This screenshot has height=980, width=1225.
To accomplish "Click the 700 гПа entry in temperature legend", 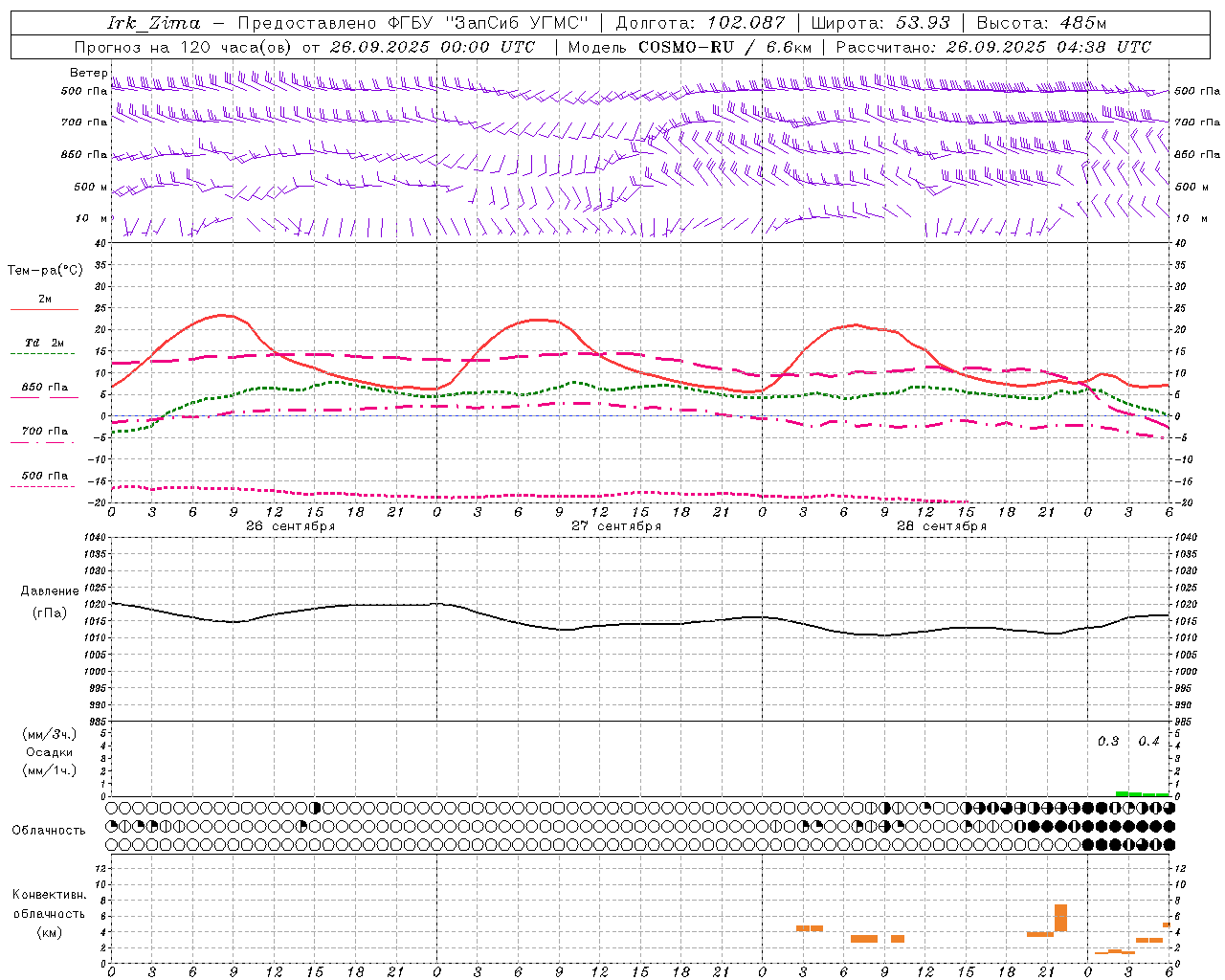I will click(x=45, y=432).
